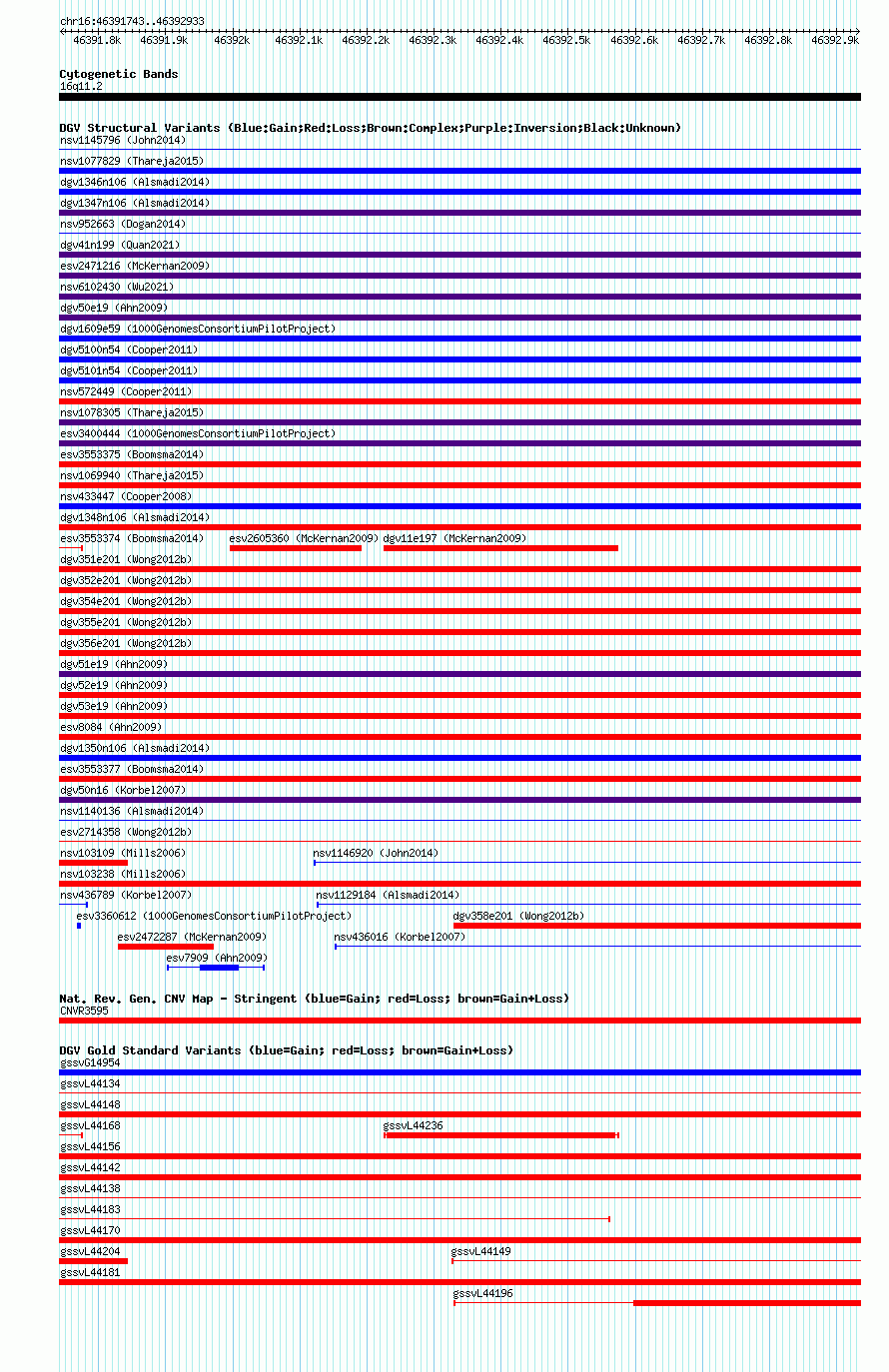Image resolution: width=889 pixels, height=1372 pixels.
Task: Open esv8084 (Ahn2009) label
Action: (x=111, y=727)
